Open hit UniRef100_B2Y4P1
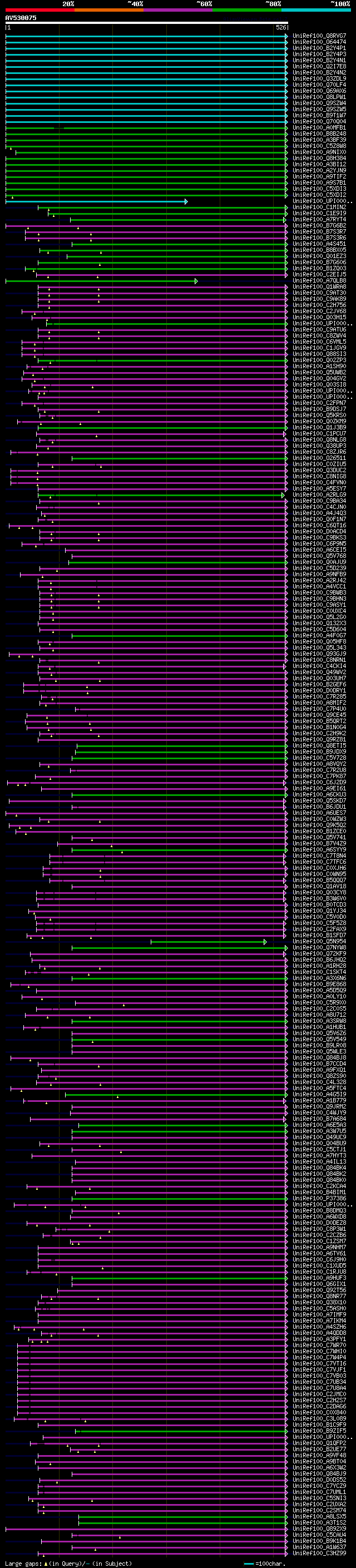The width and height of the screenshot is (356, 1568). [319, 48]
